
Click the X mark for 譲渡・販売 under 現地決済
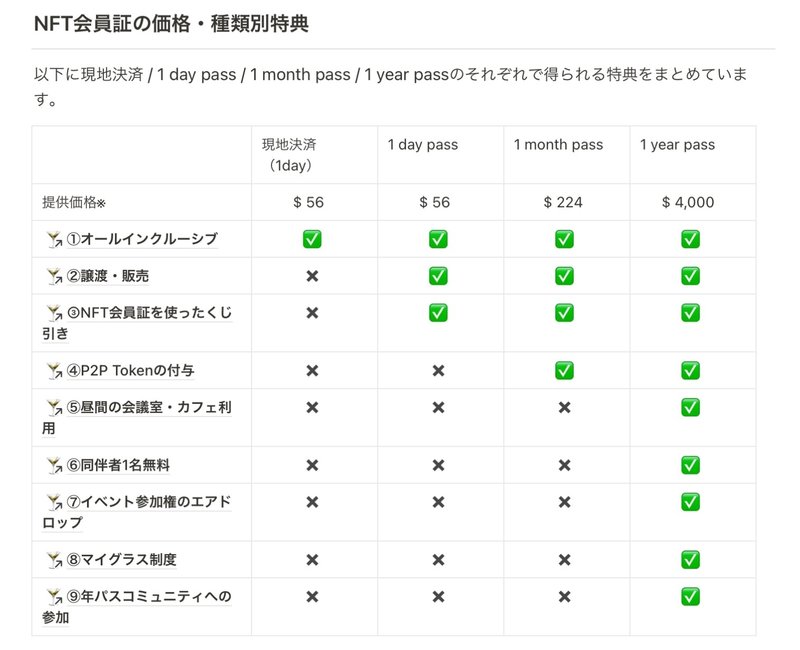click(312, 276)
